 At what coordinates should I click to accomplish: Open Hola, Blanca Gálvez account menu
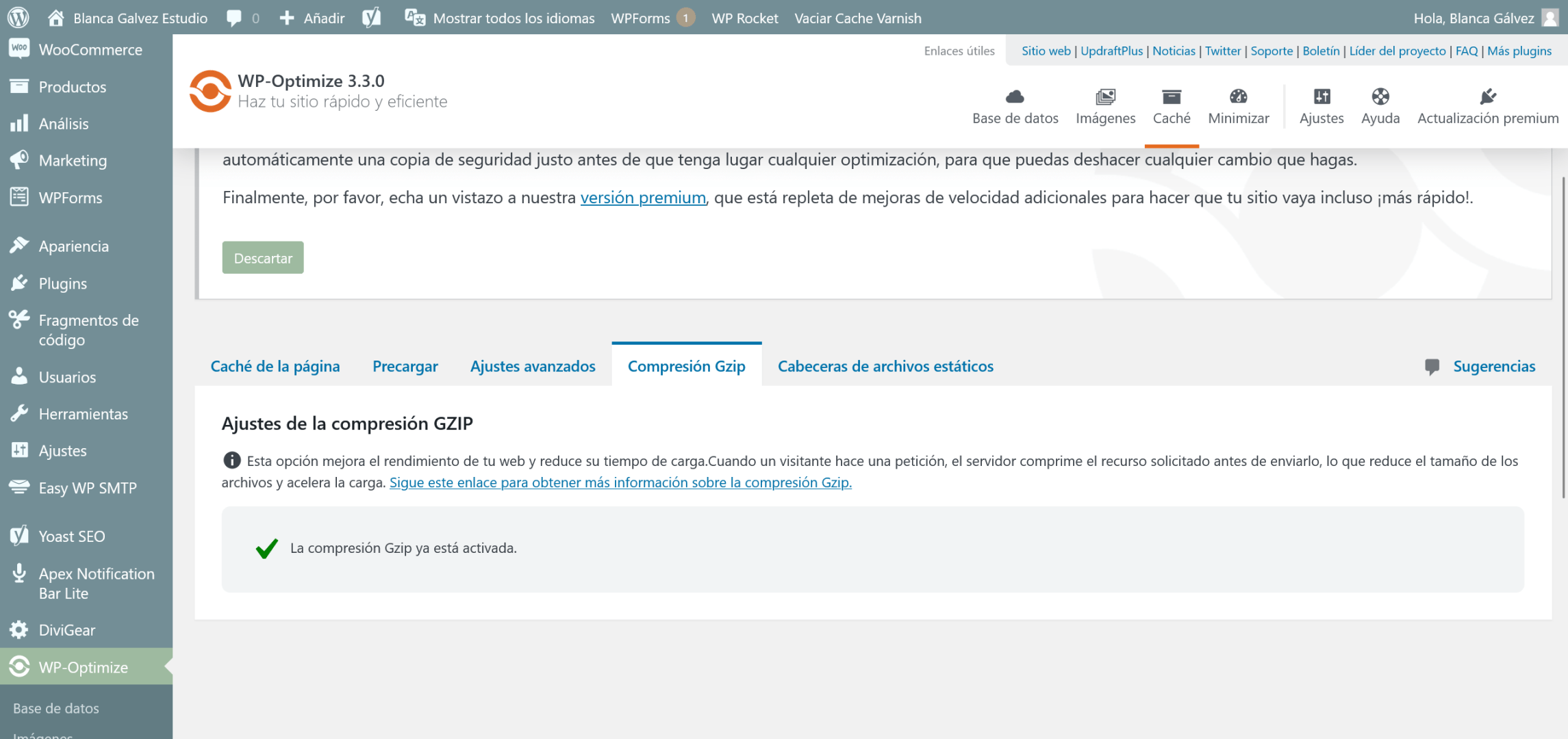click(x=1487, y=18)
